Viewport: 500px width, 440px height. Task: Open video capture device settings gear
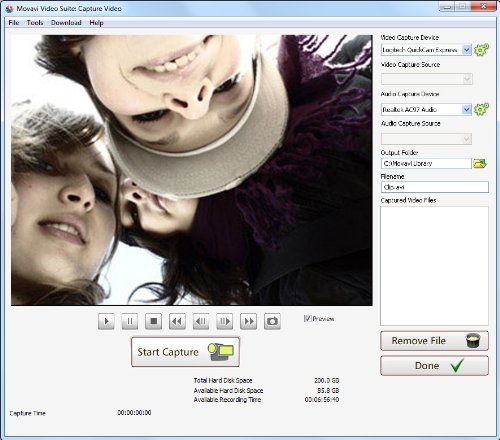point(481,50)
